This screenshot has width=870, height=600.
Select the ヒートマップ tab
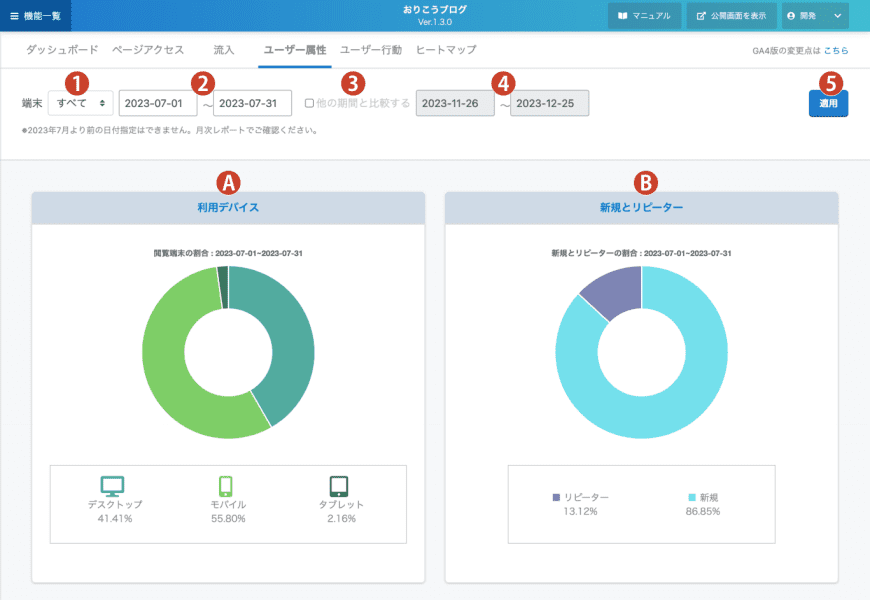click(445, 49)
